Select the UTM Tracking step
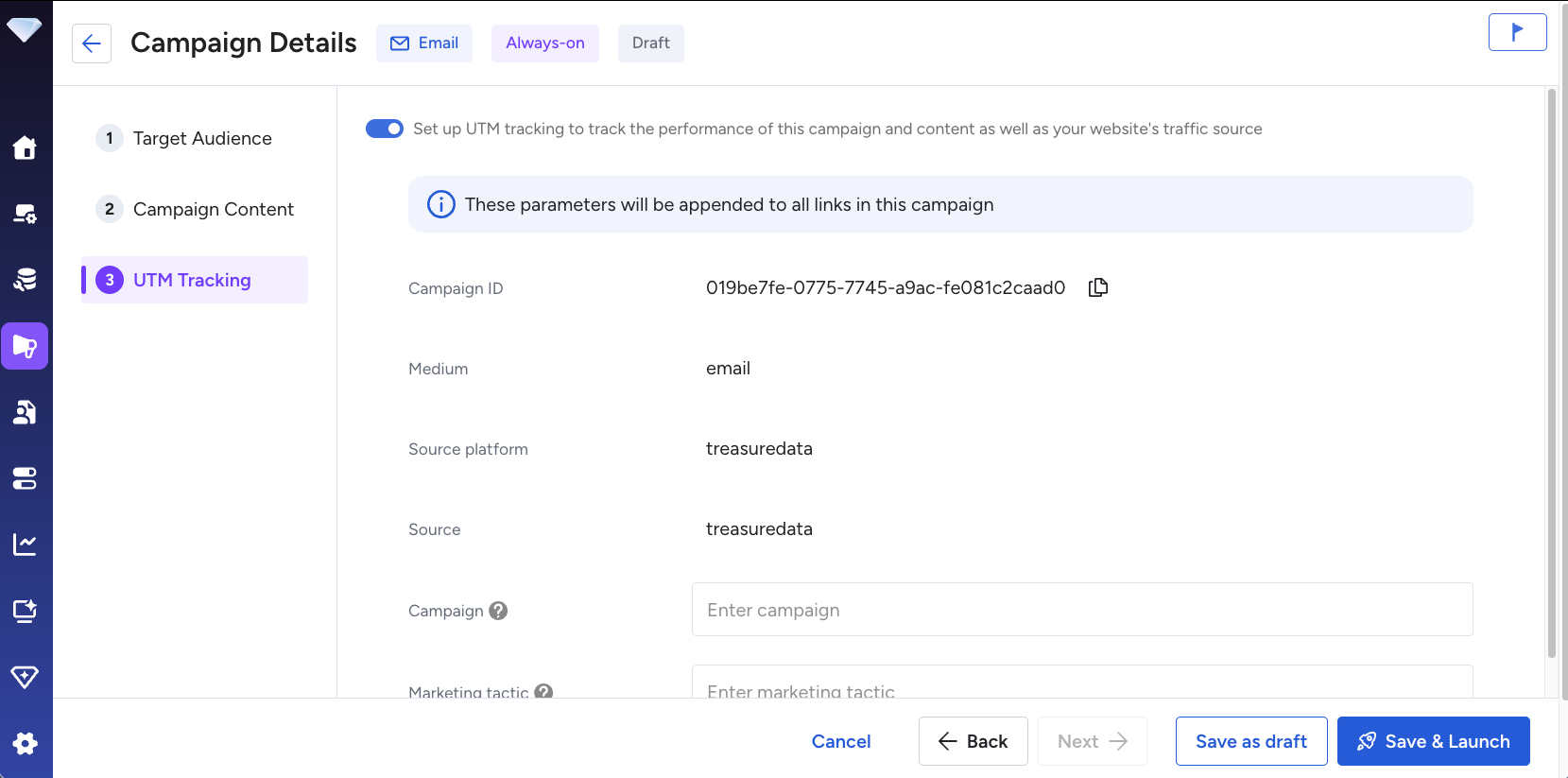This screenshot has width=1568, height=778. [192, 280]
